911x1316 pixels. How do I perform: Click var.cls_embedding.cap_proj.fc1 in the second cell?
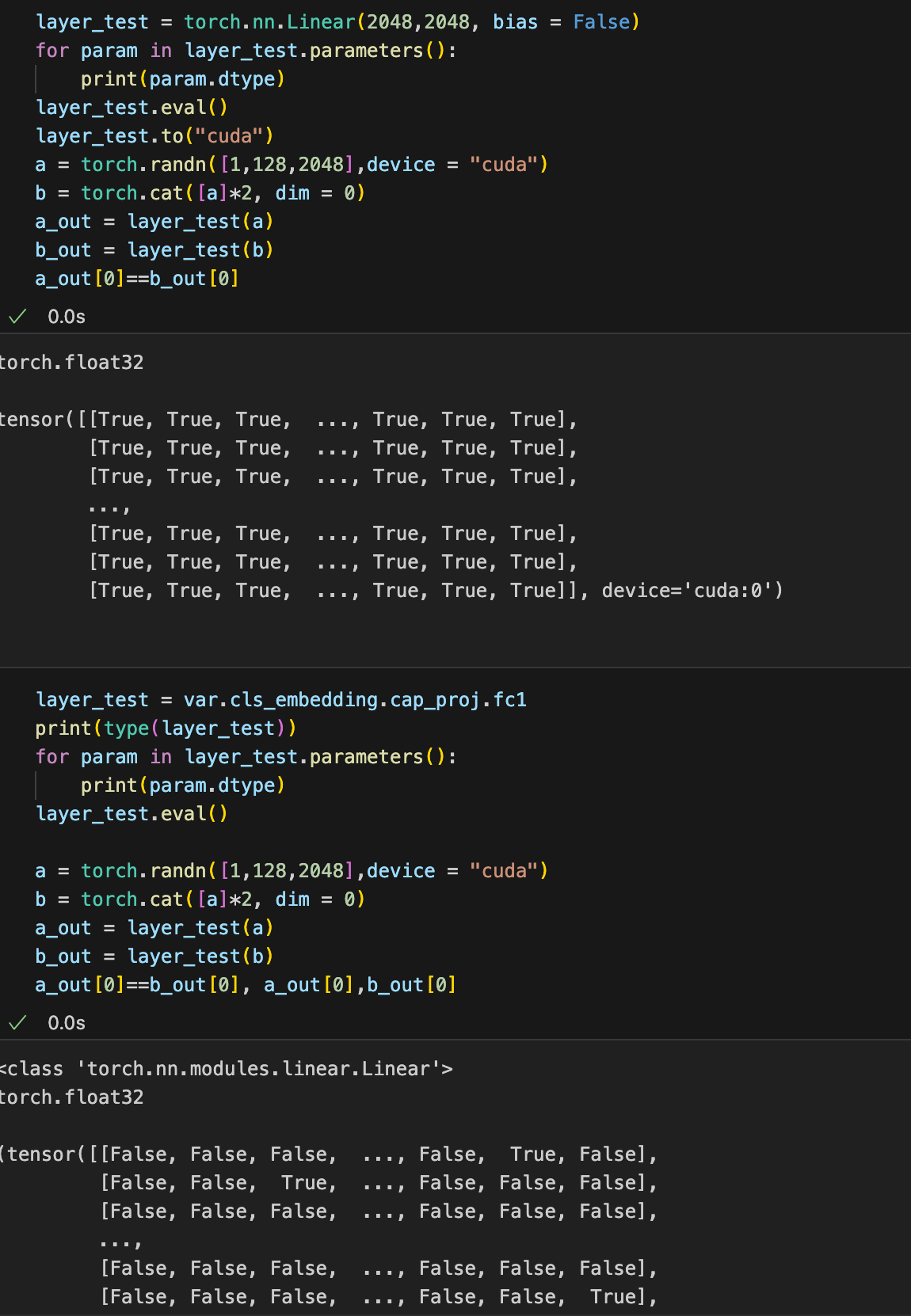pos(355,700)
